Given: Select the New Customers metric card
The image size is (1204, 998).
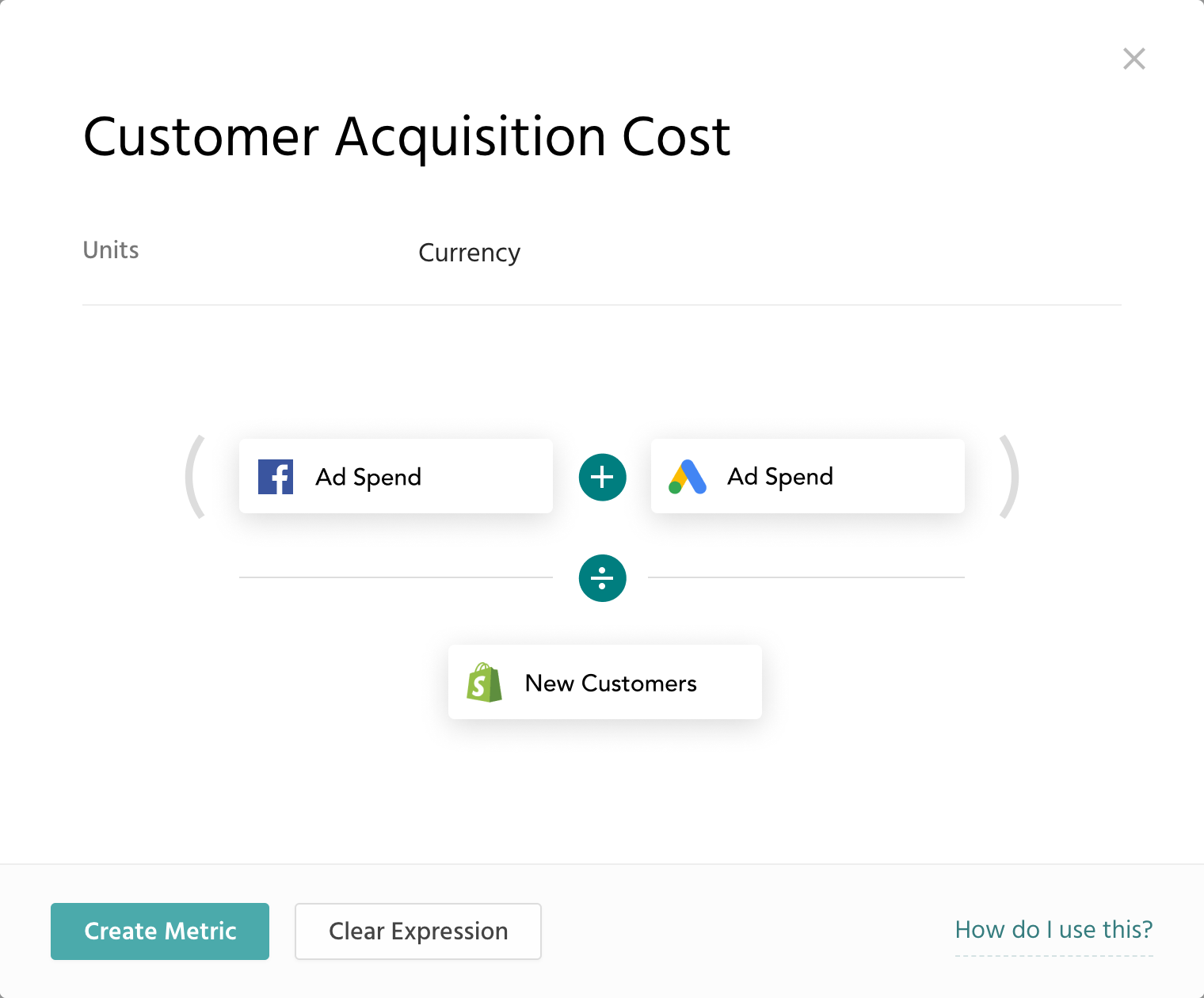Looking at the screenshot, I should click(605, 682).
